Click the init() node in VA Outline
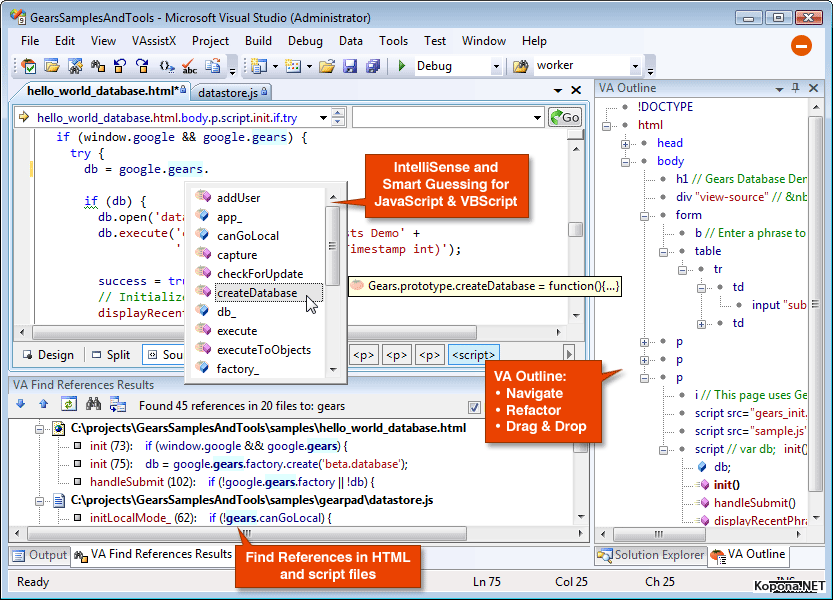This screenshot has width=833, height=600. (x=726, y=485)
